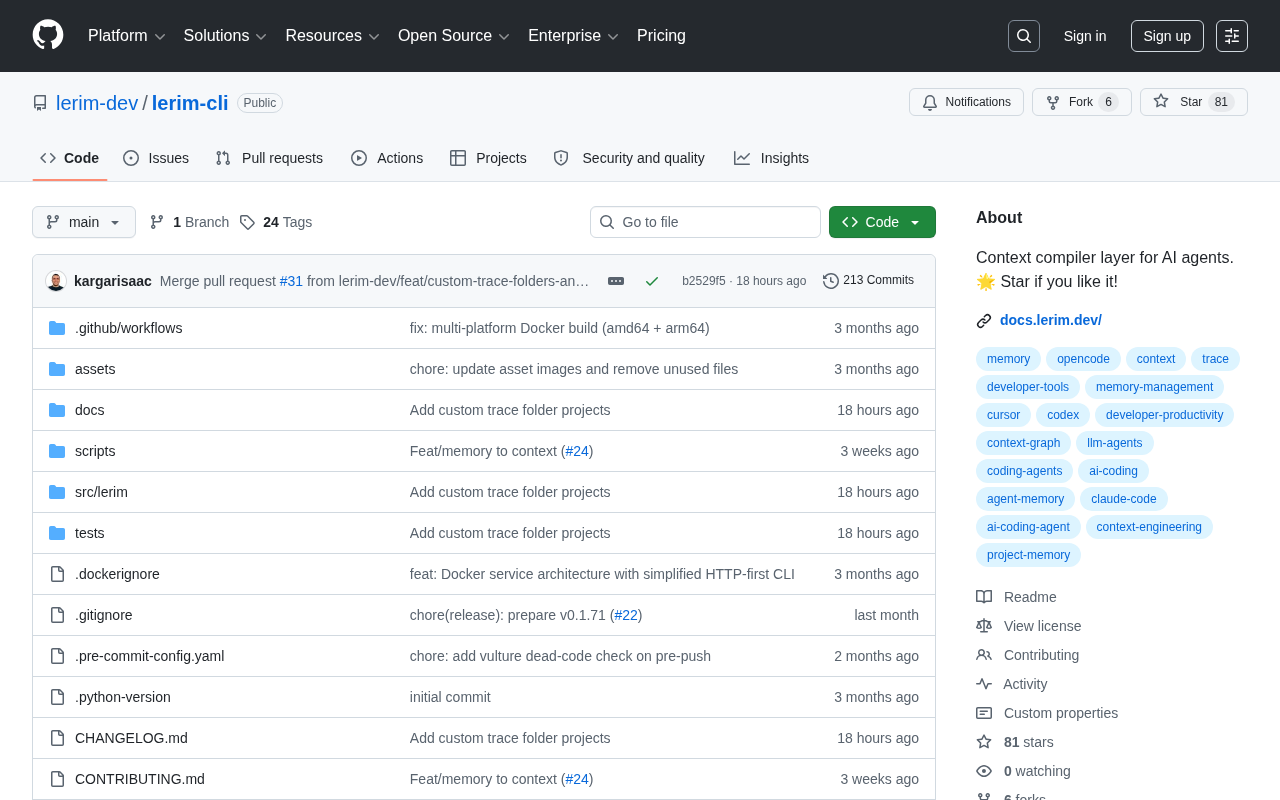The image size is (1280, 800).
Task: Open pull request #22 link in .gitignore row
Action: 626,615
